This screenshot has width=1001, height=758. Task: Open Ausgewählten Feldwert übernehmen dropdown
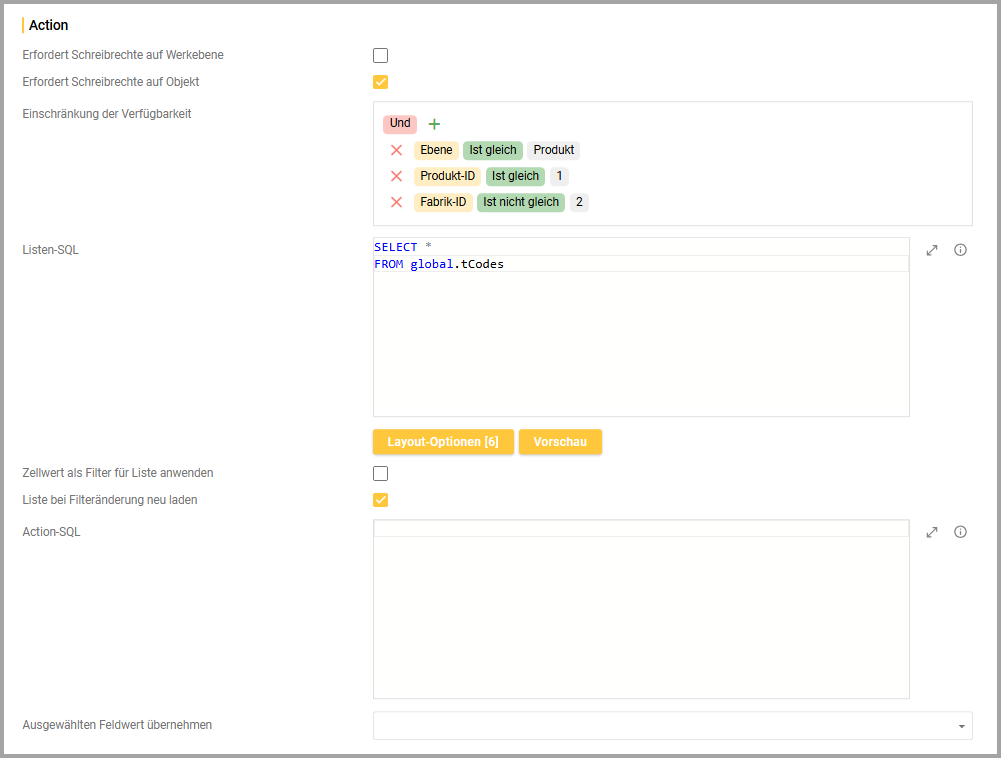(672, 725)
